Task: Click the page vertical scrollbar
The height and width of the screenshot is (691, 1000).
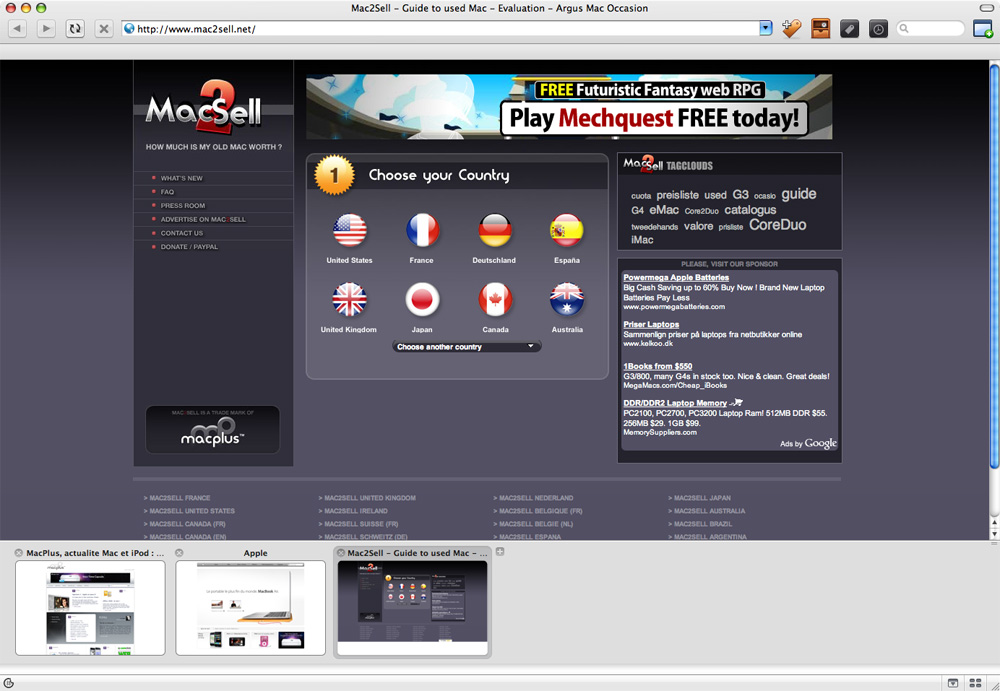Action: pos(994,265)
